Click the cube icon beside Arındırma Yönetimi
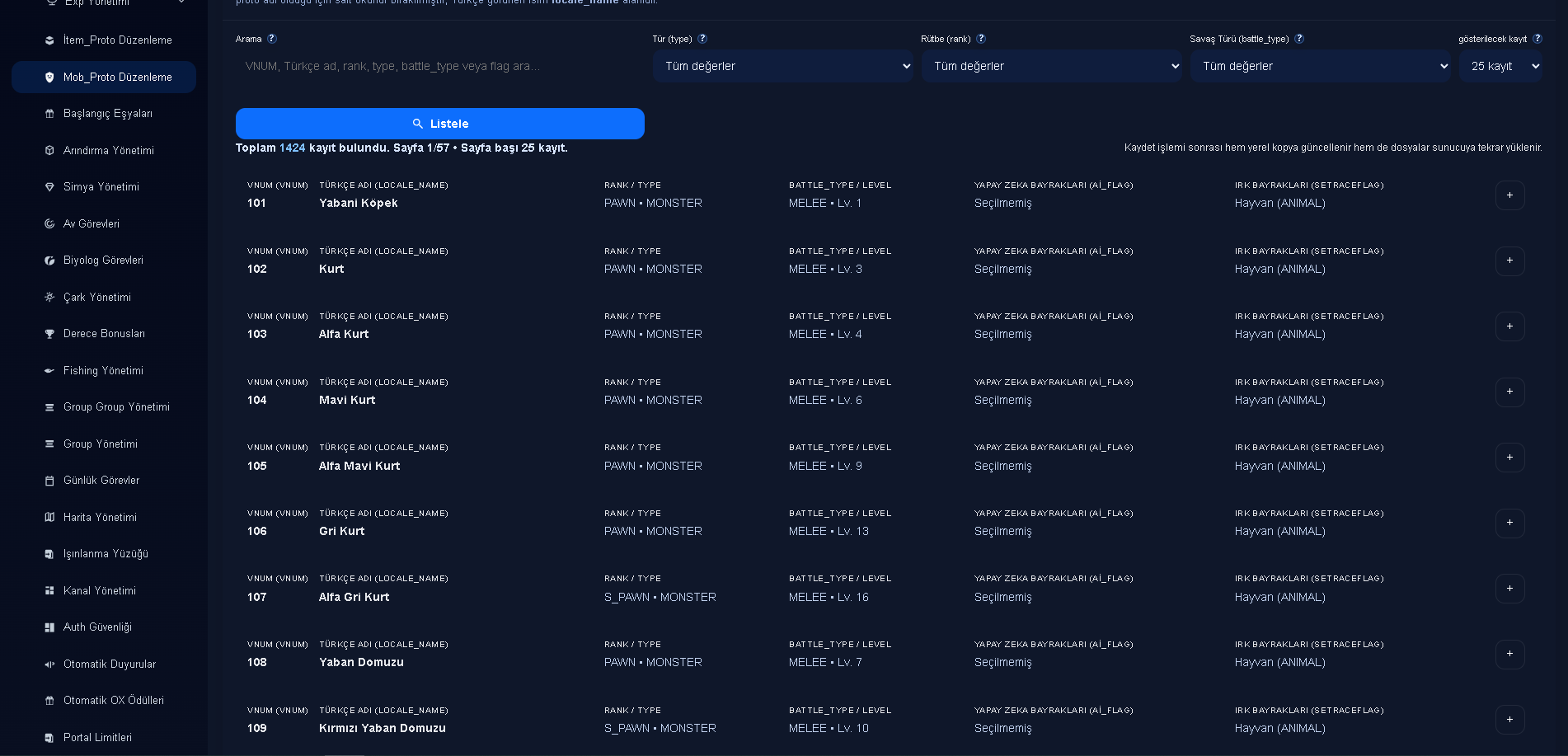Image resolution: width=1568 pixels, height=756 pixels. pos(49,151)
